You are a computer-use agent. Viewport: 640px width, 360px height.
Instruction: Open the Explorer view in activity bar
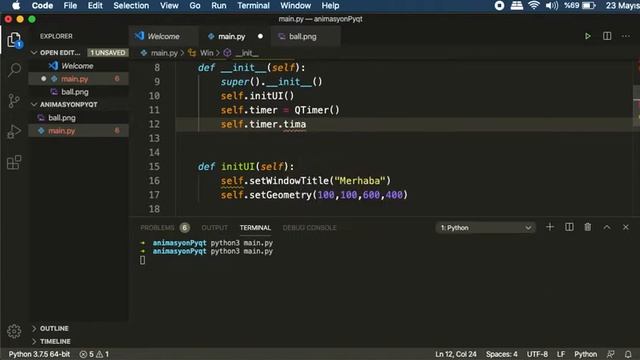point(14,40)
